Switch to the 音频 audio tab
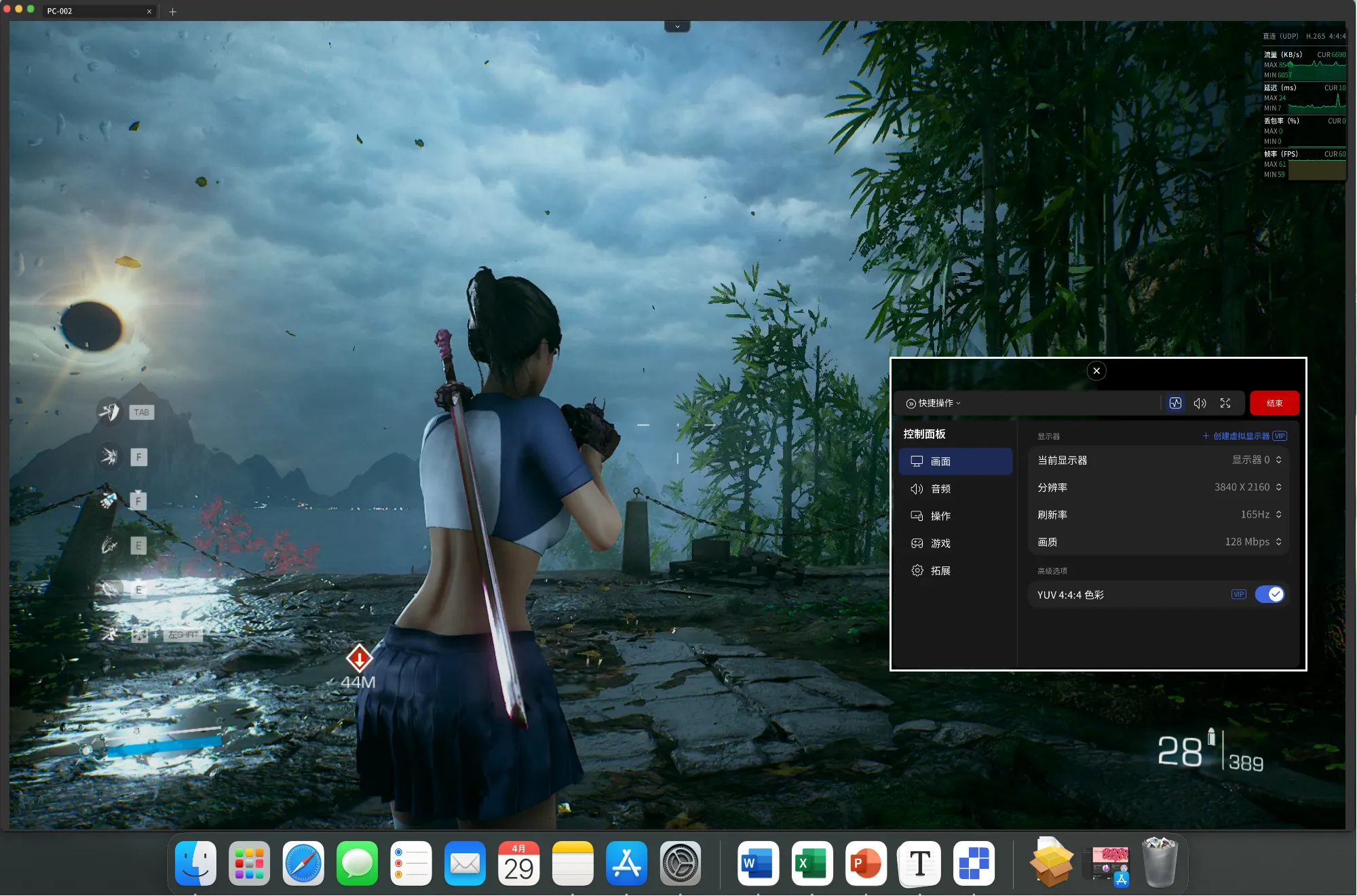This screenshot has width=1357, height=896. [x=955, y=489]
